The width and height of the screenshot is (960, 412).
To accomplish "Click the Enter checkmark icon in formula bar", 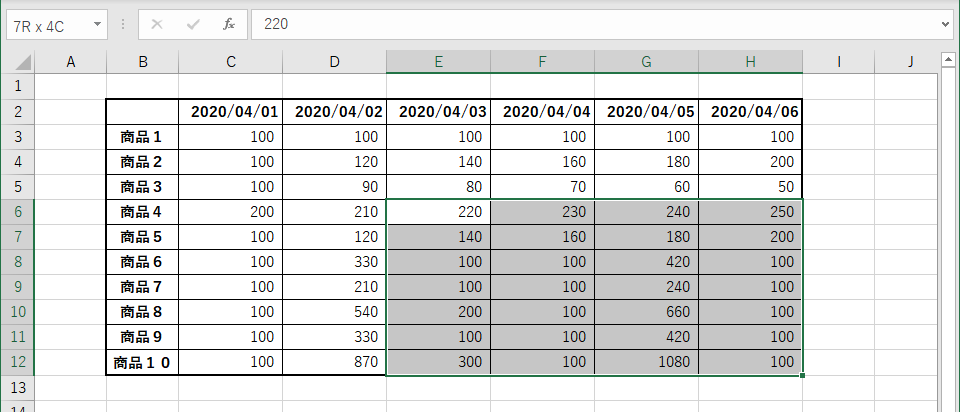I will [193, 24].
